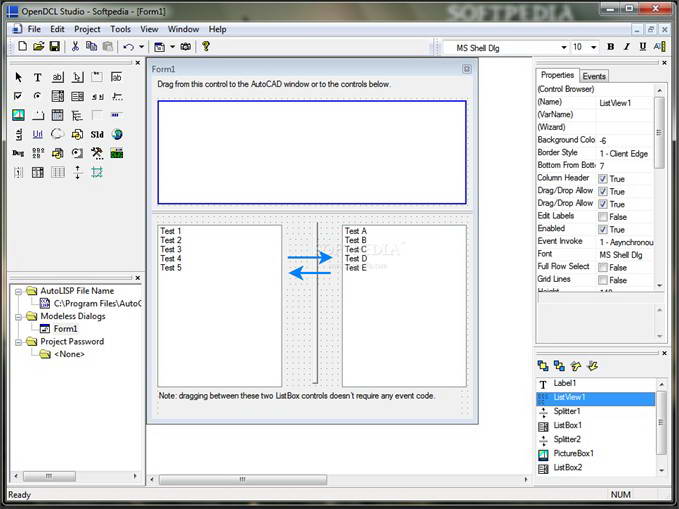Image resolution: width=679 pixels, height=509 pixels.
Task: Click the Help question mark icon
Action: [x=206, y=47]
